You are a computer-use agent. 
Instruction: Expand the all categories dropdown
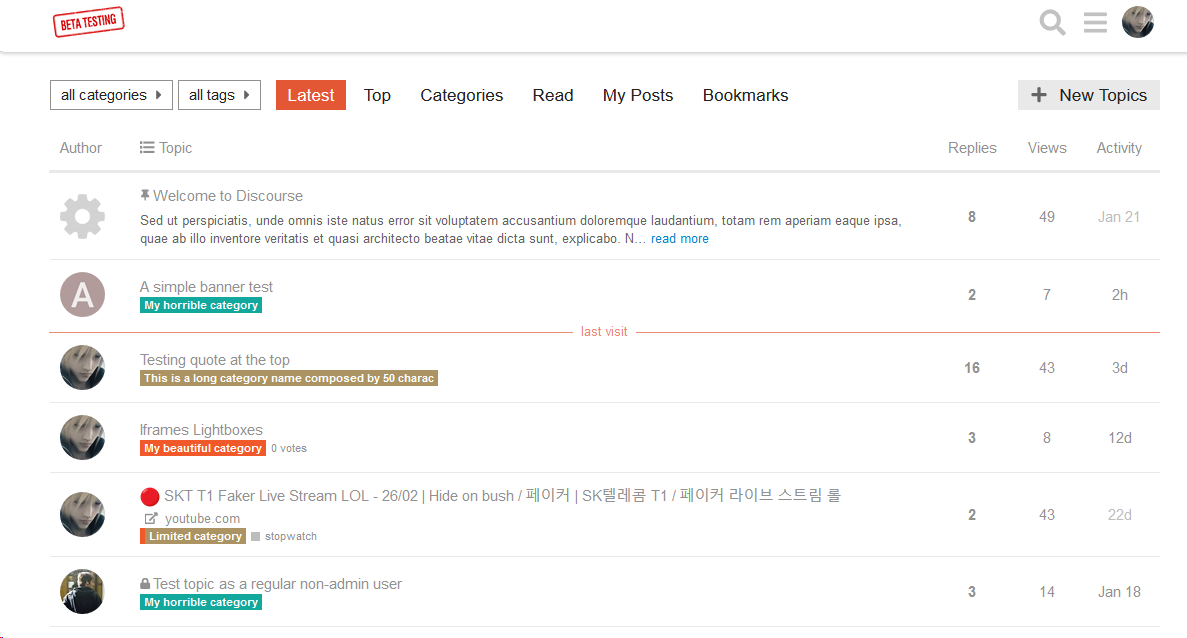111,95
